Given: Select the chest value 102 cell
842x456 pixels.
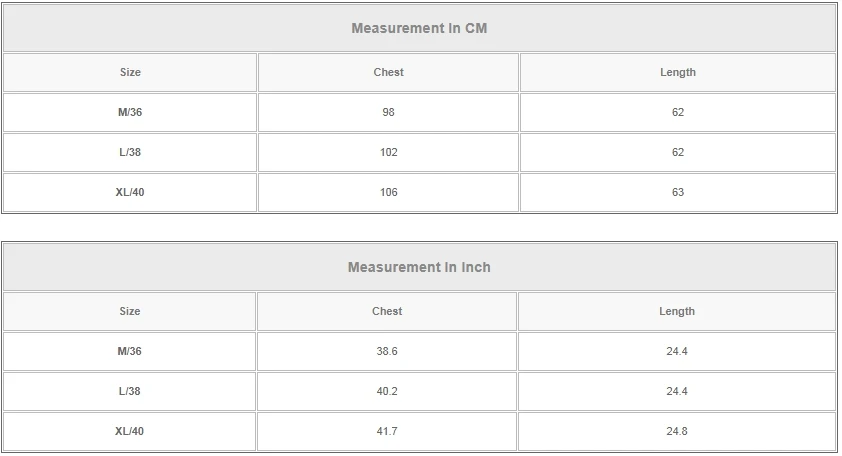Looking at the screenshot, I should click(388, 152).
